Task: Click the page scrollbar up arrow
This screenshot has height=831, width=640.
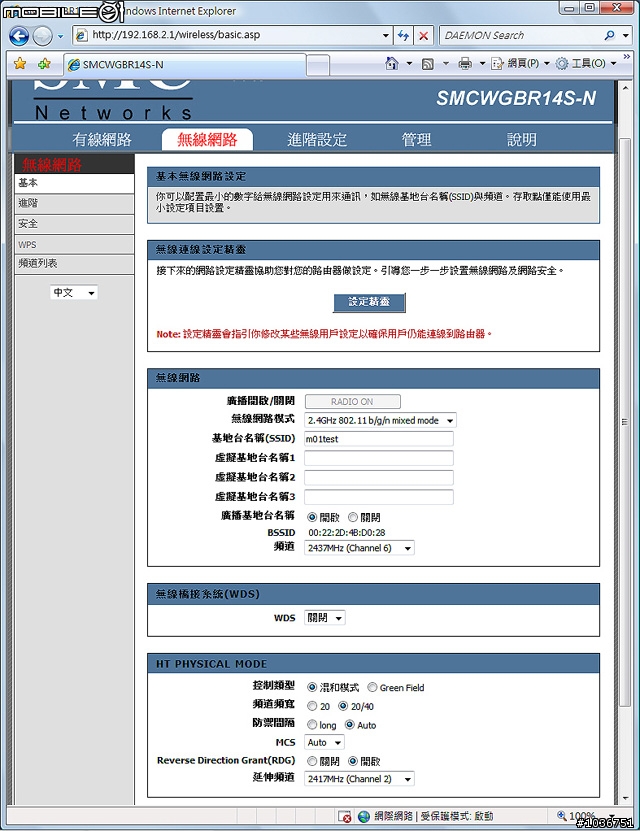Action: [625, 87]
